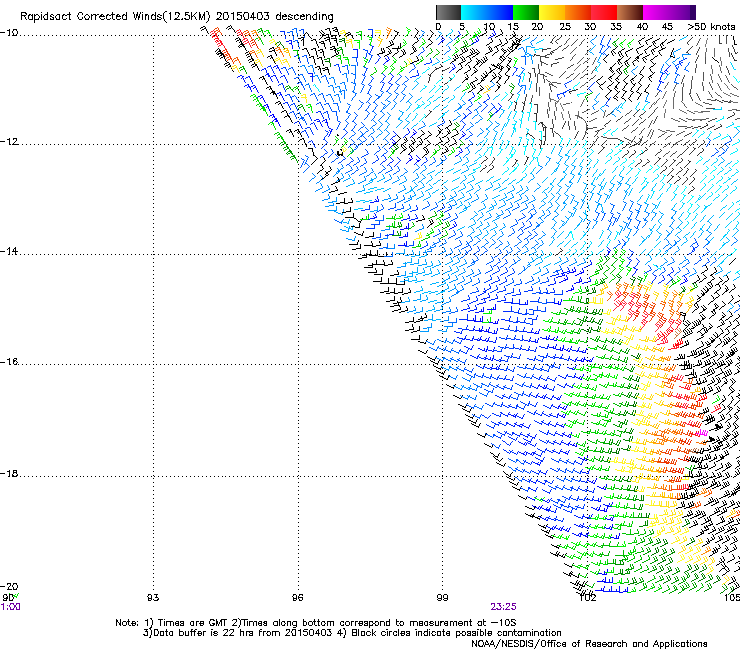Click the 105 longitude axis label
Screen dimensions: 740x650
(732, 598)
